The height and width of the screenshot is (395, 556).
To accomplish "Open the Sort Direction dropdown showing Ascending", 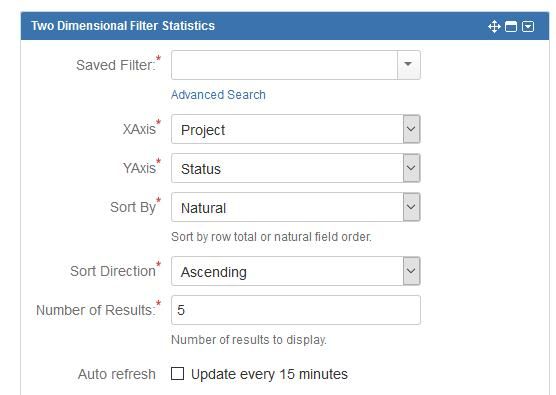I will click(x=296, y=271).
